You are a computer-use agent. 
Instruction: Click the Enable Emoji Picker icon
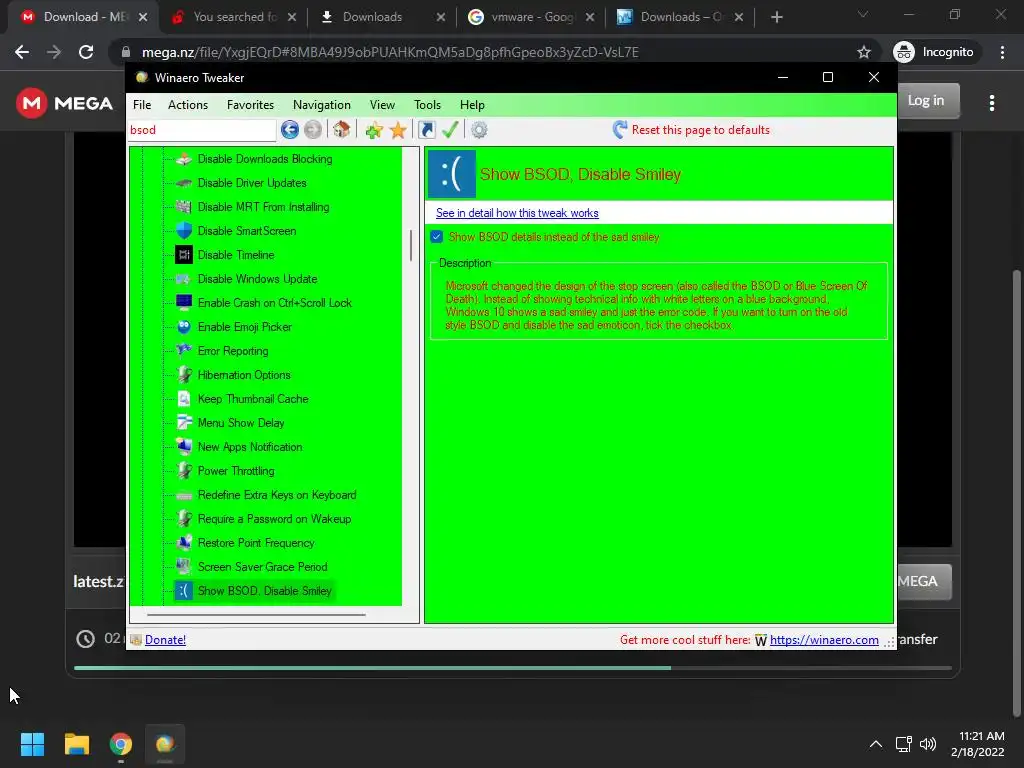coord(184,327)
